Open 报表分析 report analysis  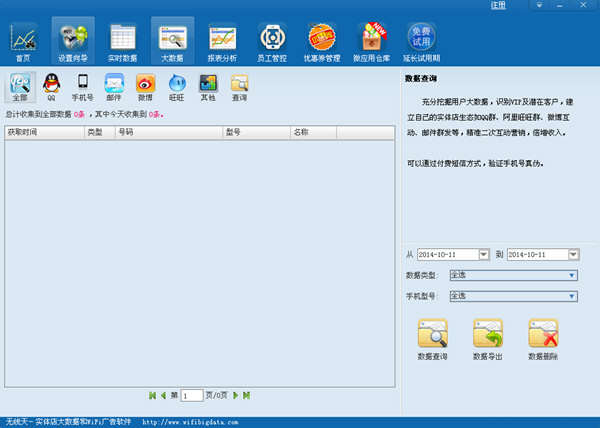222,42
